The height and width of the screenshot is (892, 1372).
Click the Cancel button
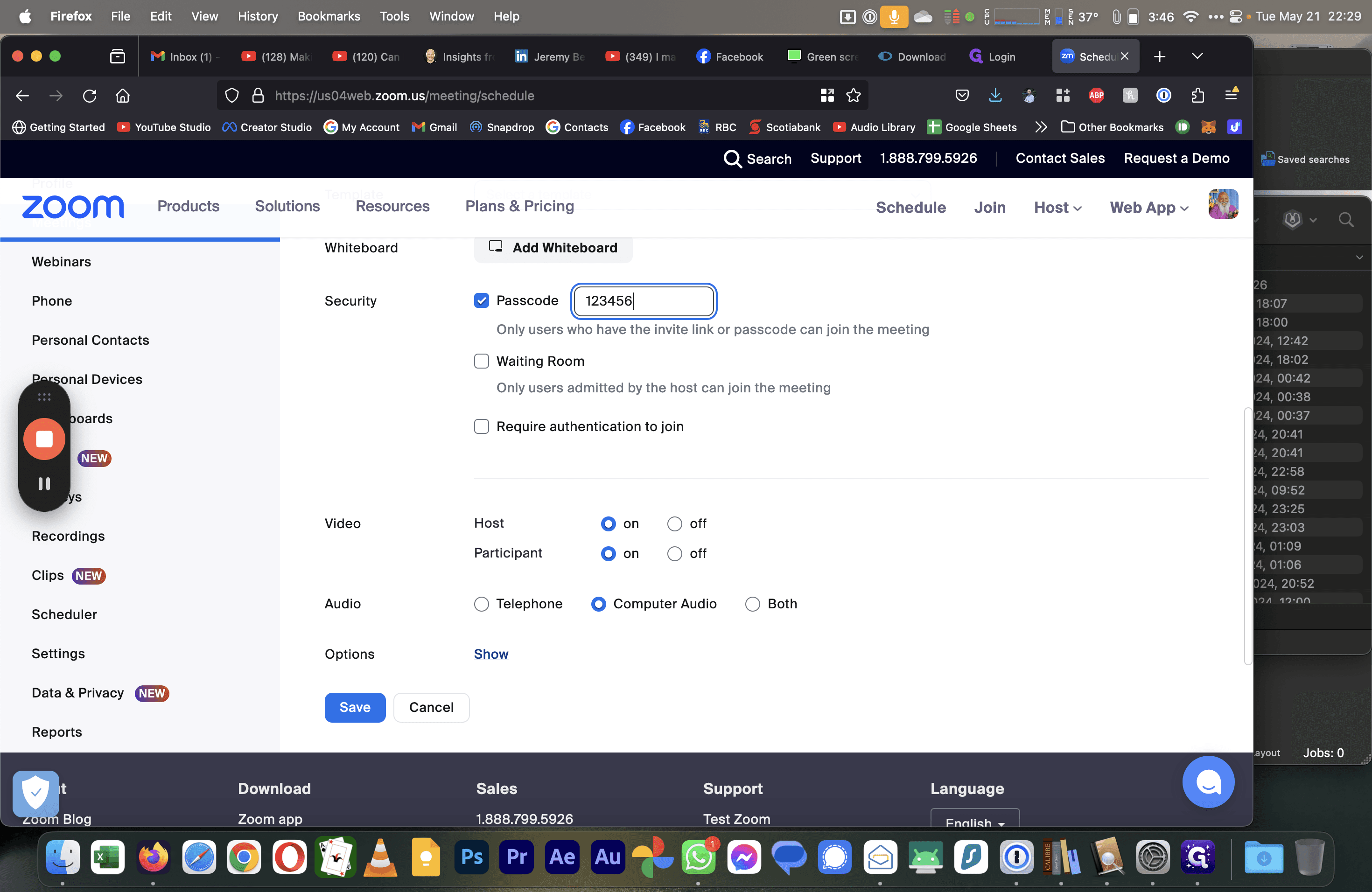point(431,707)
